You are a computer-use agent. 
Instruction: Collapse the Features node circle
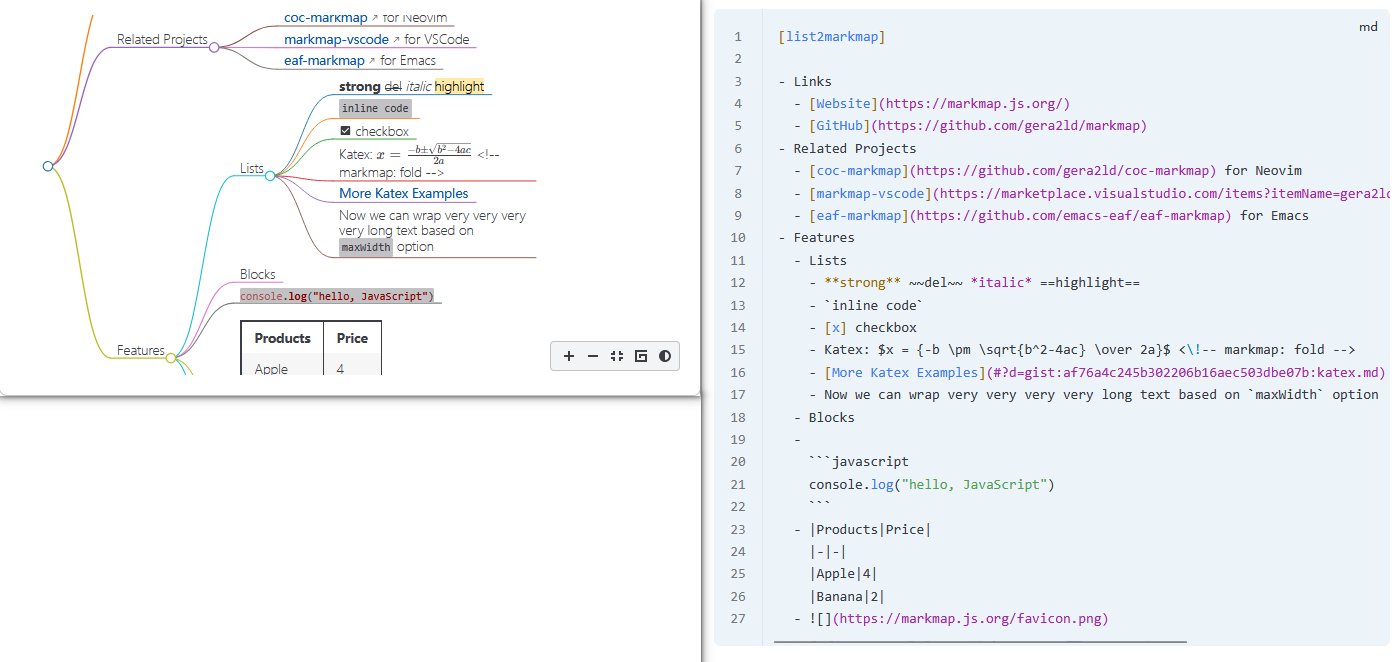tap(171, 357)
